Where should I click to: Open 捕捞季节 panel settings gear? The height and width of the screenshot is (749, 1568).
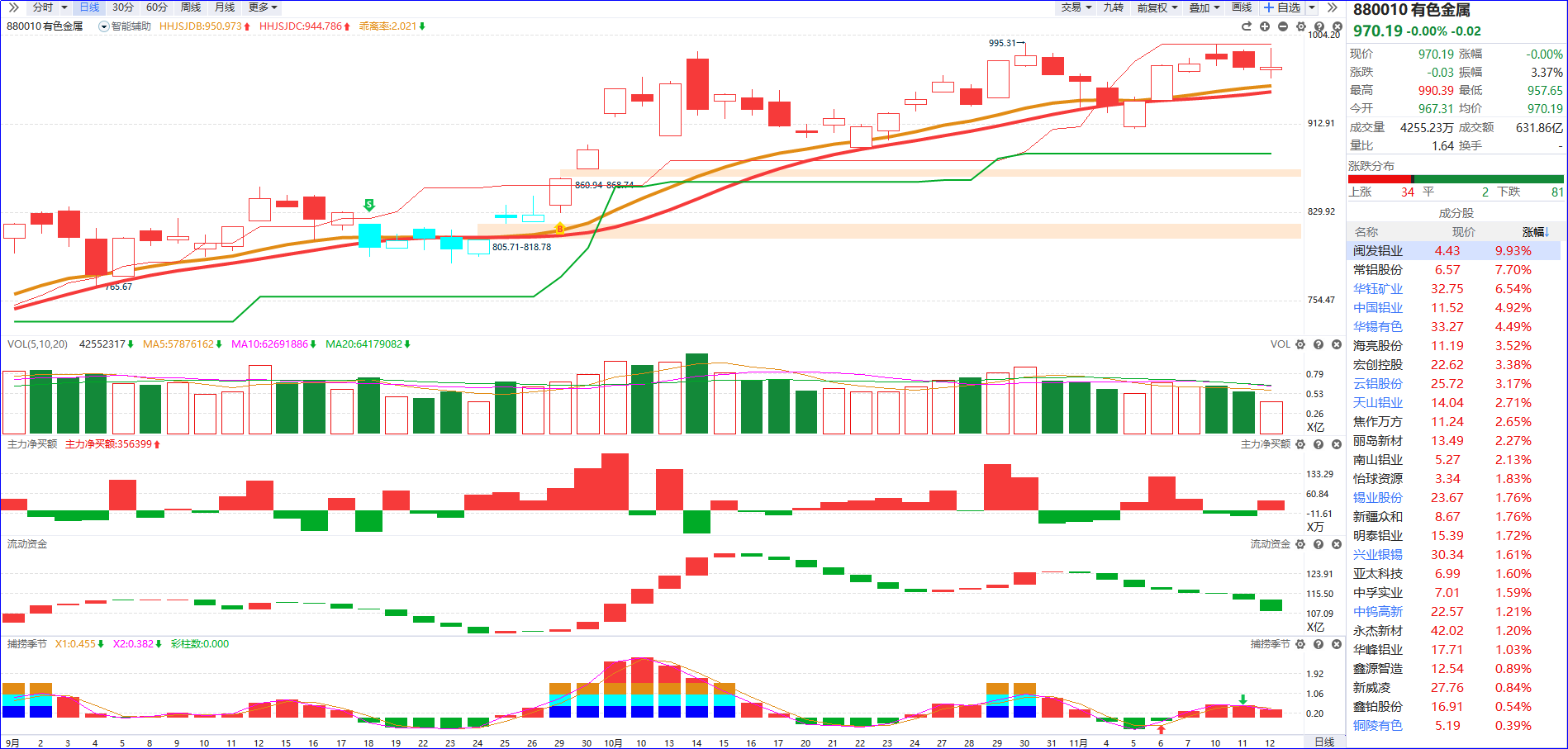tap(1300, 644)
